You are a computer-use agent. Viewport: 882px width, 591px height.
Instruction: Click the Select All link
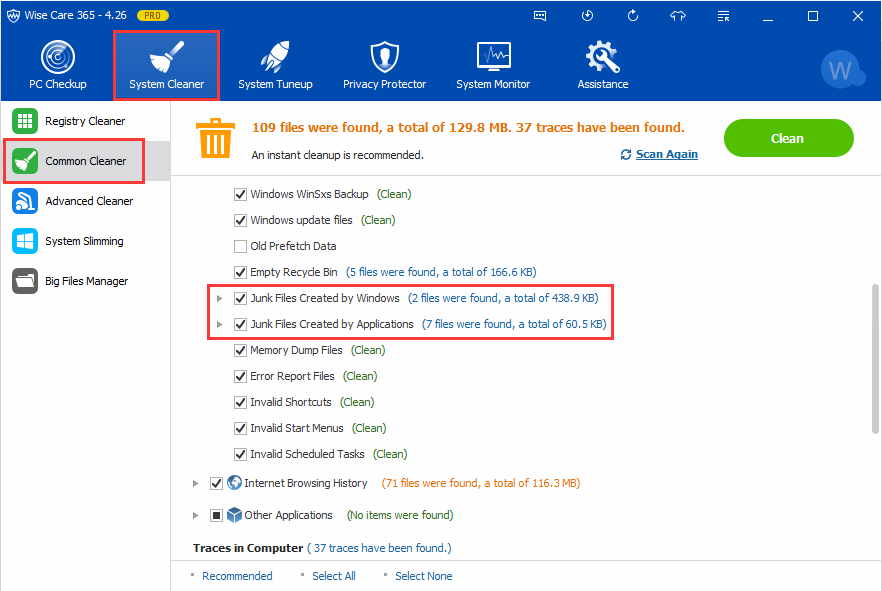coord(334,576)
